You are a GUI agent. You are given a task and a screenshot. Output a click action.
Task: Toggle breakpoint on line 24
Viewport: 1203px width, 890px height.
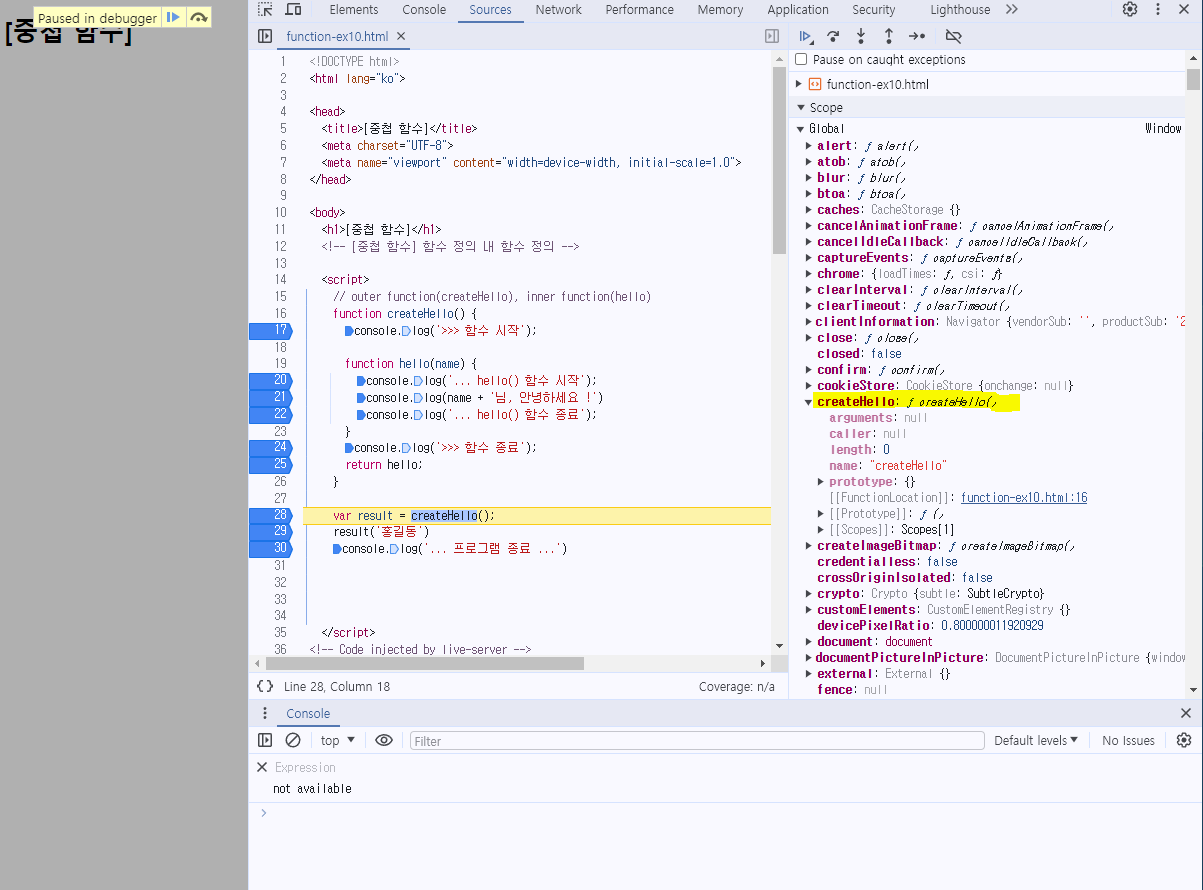click(x=270, y=447)
